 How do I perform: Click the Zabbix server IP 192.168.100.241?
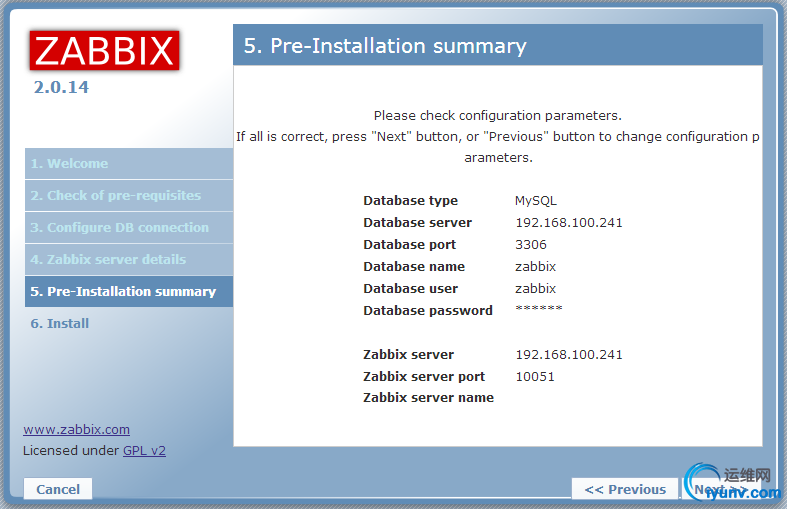tap(569, 354)
